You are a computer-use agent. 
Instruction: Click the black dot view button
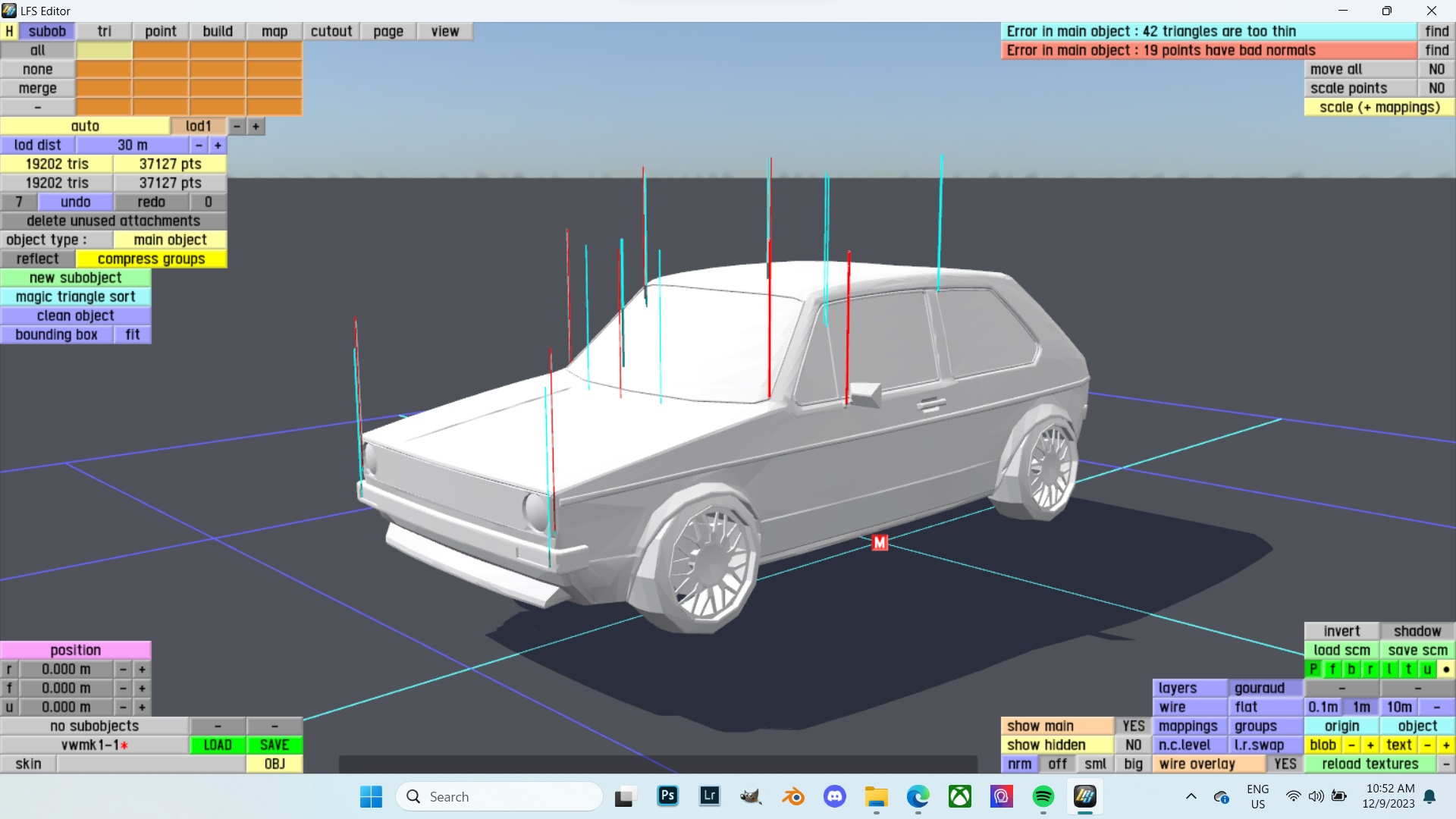click(1446, 669)
